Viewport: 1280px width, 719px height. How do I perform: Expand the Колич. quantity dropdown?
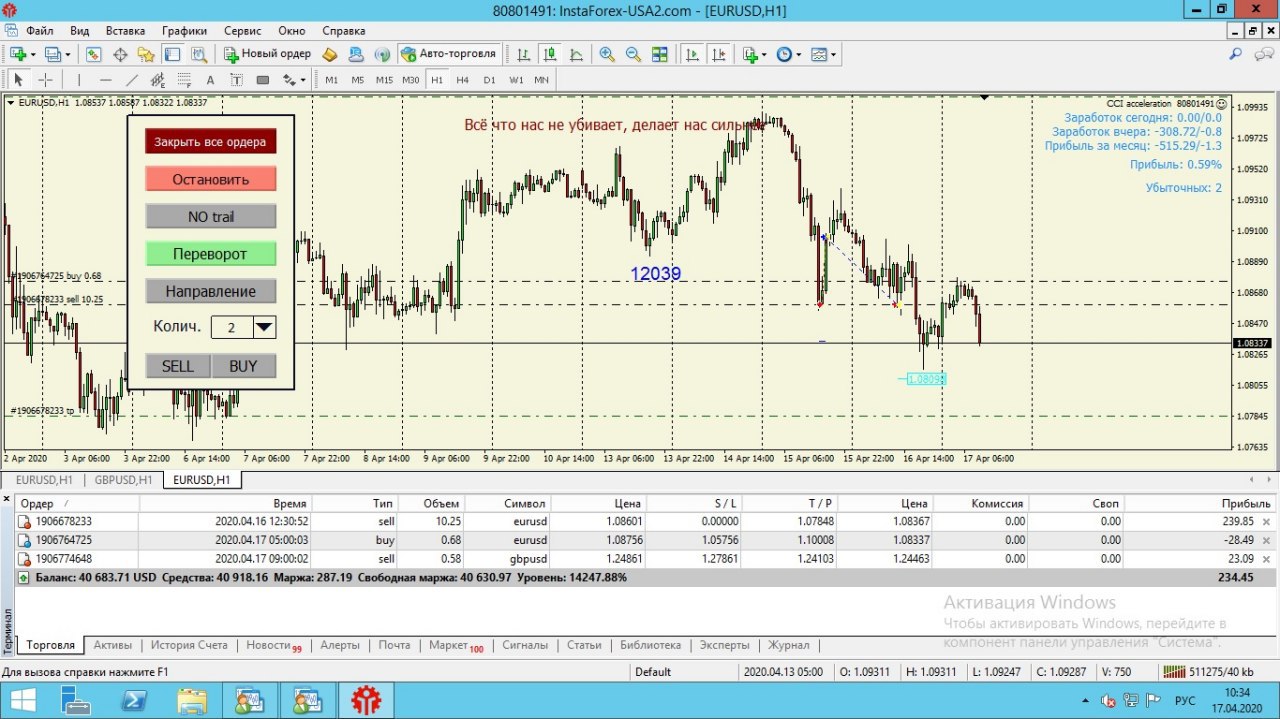(264, 326)
